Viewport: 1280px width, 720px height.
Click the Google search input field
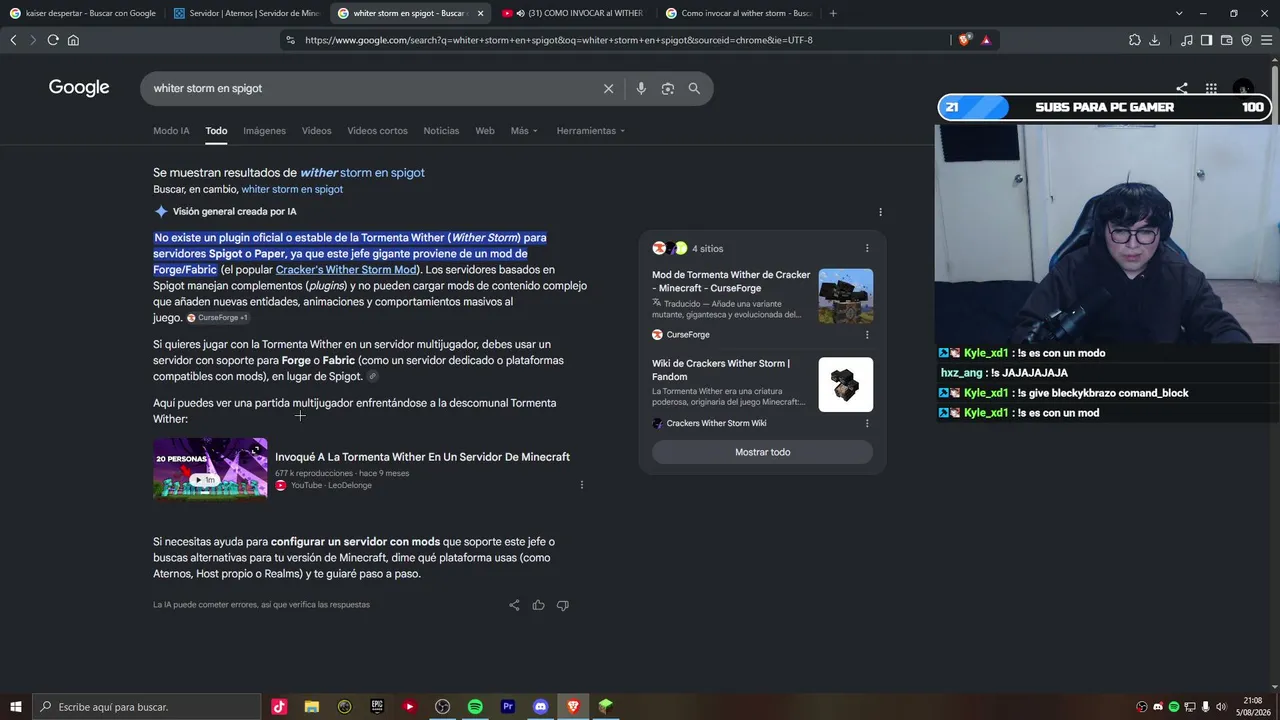375,88
